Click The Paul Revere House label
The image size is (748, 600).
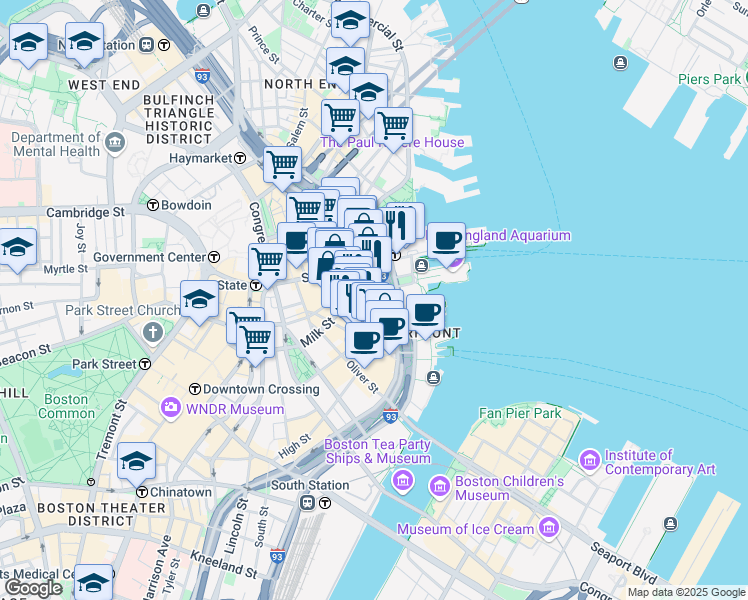[x=392, y=142]
